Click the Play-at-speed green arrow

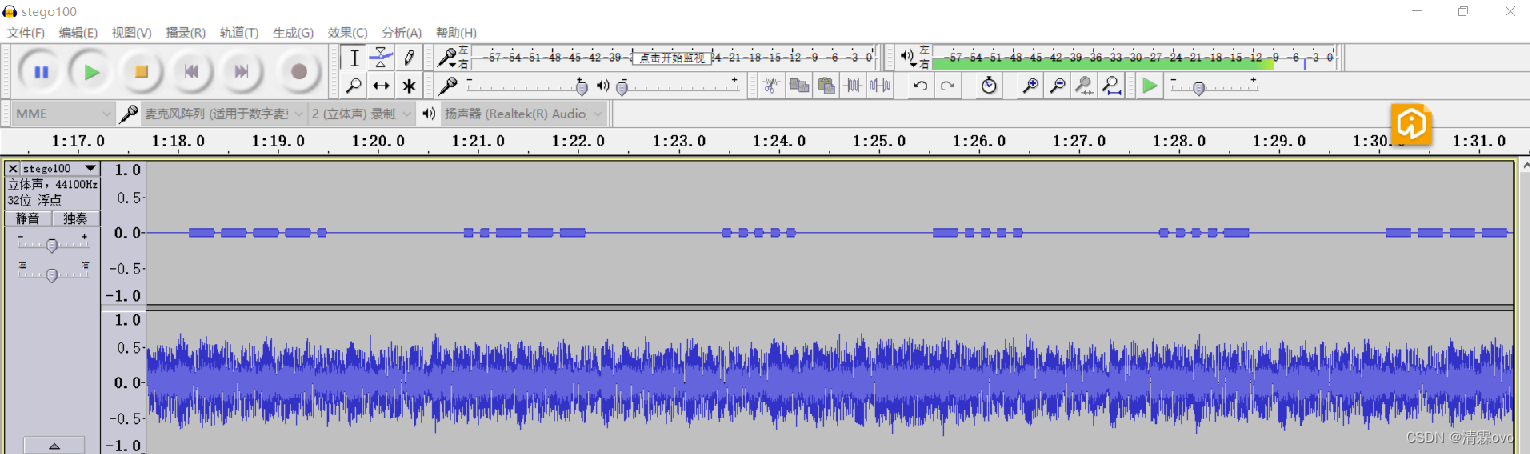[x=1150, y=86]
